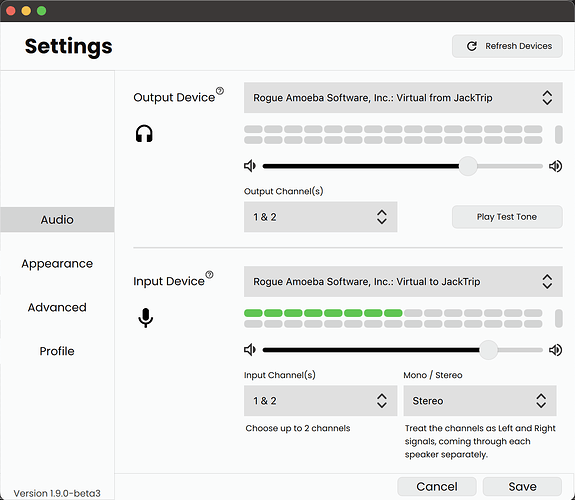Image resolution: width=575 pixels, height=500 pixels.
Task: Close the window with the red button
Action: [x=11, y=11]
